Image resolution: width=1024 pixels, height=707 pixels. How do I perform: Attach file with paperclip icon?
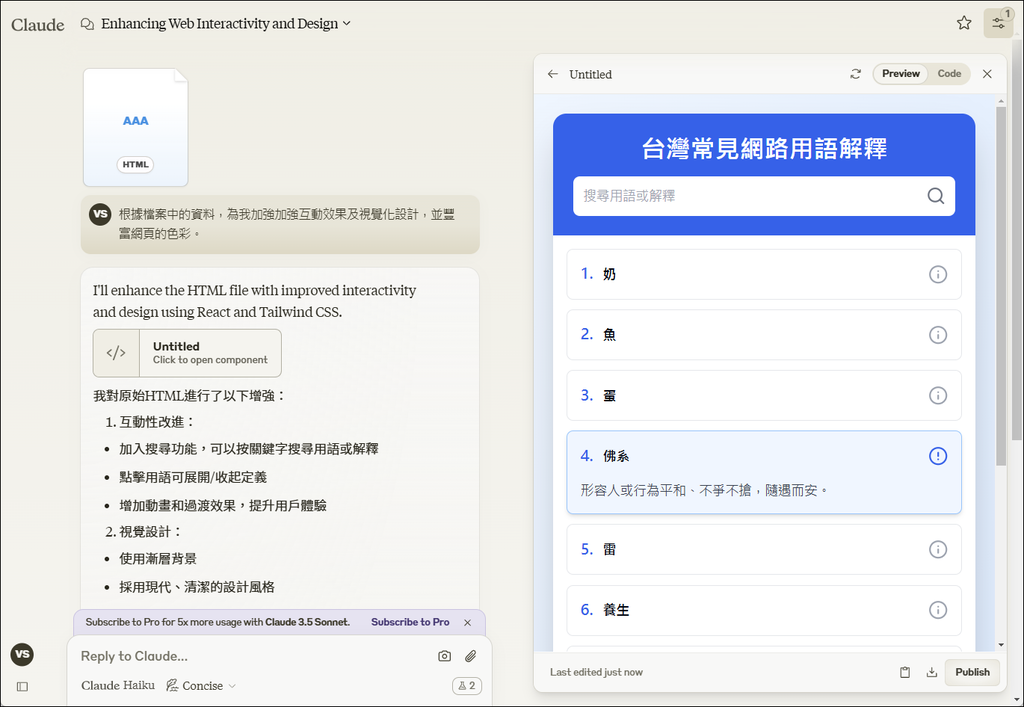[470, 656]
